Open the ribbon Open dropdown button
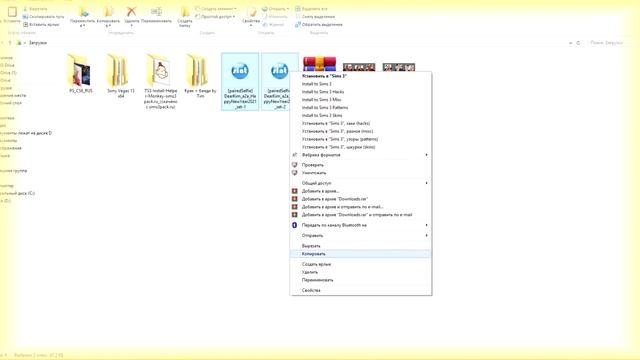Viewport: 640px width, 360px height. (276, 9)
